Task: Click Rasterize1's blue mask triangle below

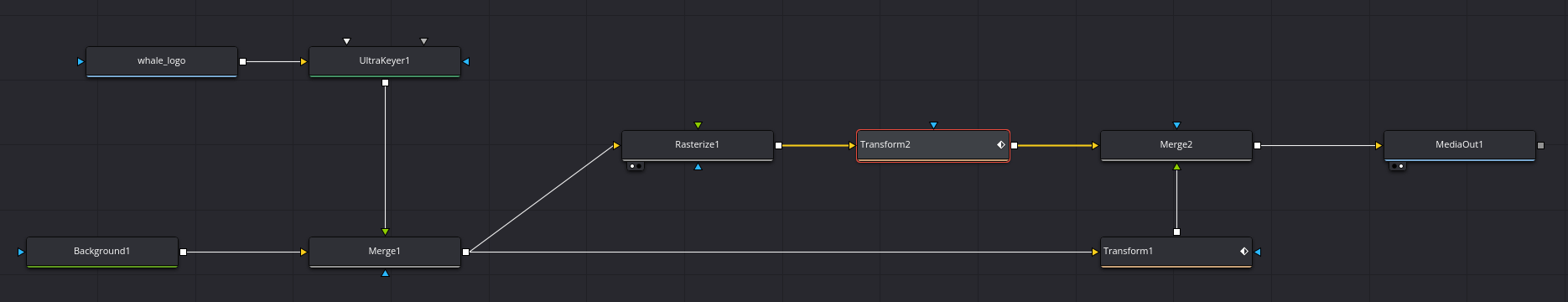Action: click(x=698, y=167)
